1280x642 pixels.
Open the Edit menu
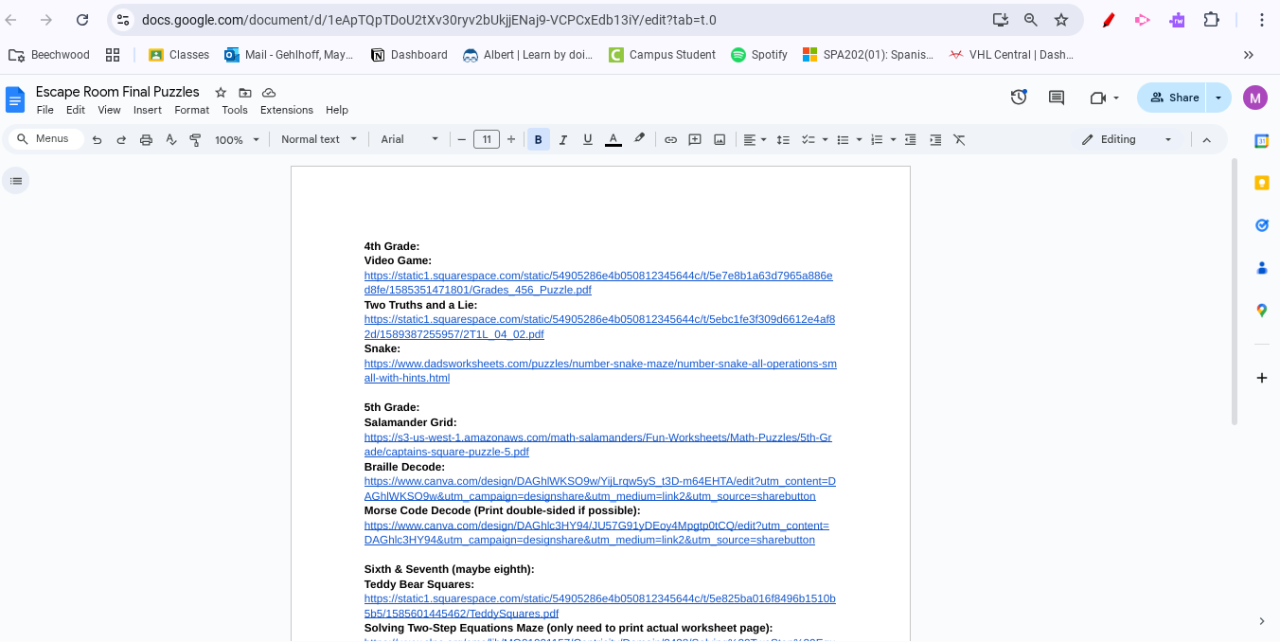tap(76, 110)
